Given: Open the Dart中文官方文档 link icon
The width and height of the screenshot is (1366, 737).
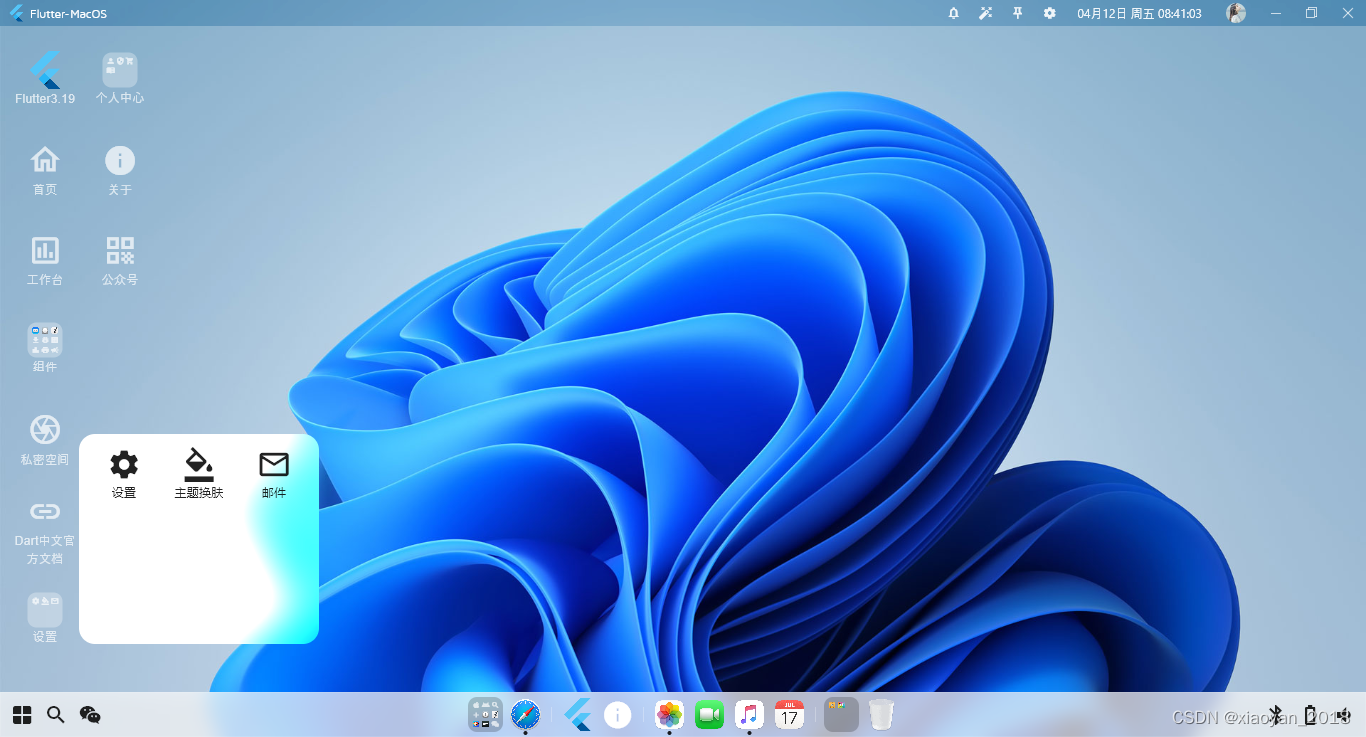Looking at the screenshot, I should pos(45,531).
